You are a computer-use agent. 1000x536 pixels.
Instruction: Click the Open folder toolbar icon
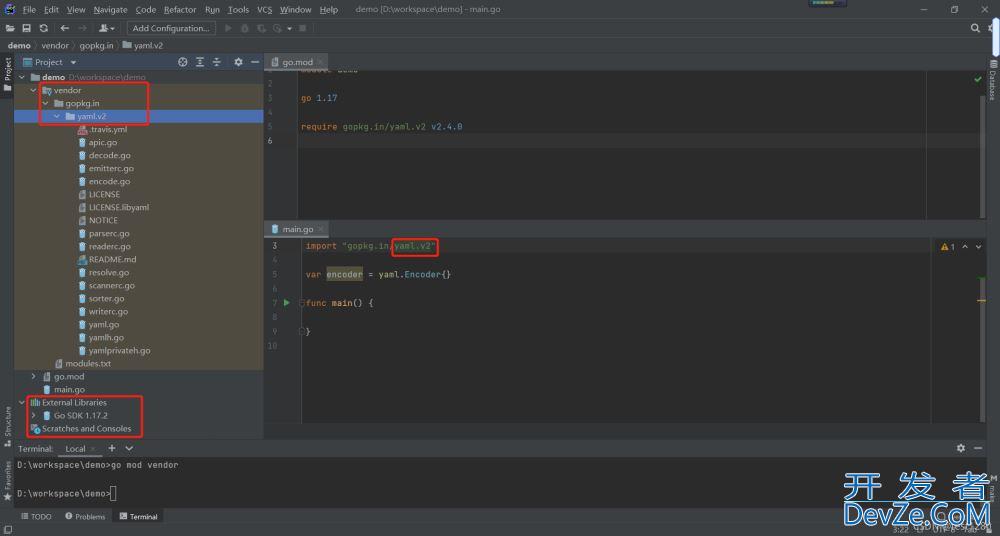click(10, 28)
